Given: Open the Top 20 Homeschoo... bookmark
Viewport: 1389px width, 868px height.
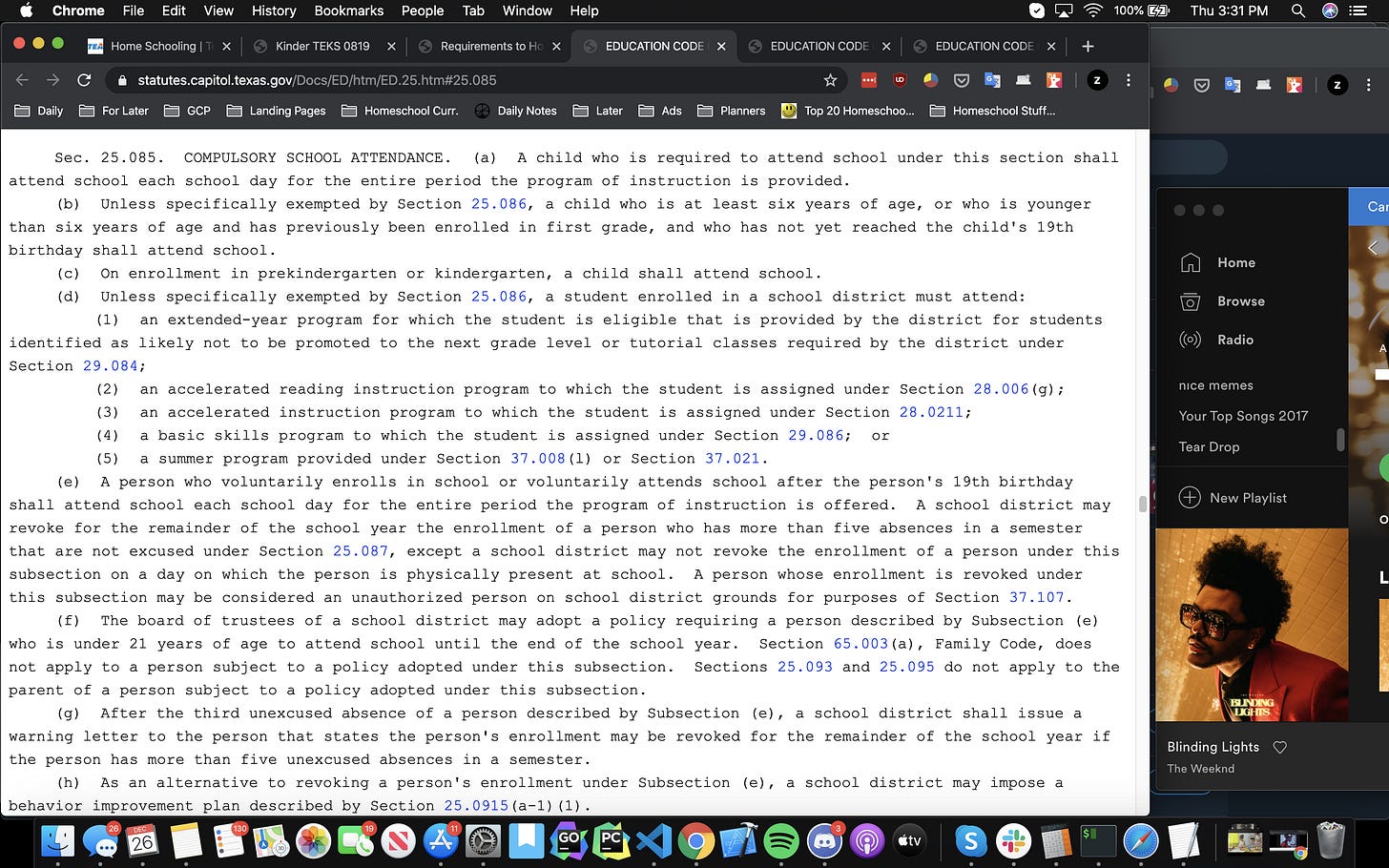Looking at the screenshot, I should [847, 111].
